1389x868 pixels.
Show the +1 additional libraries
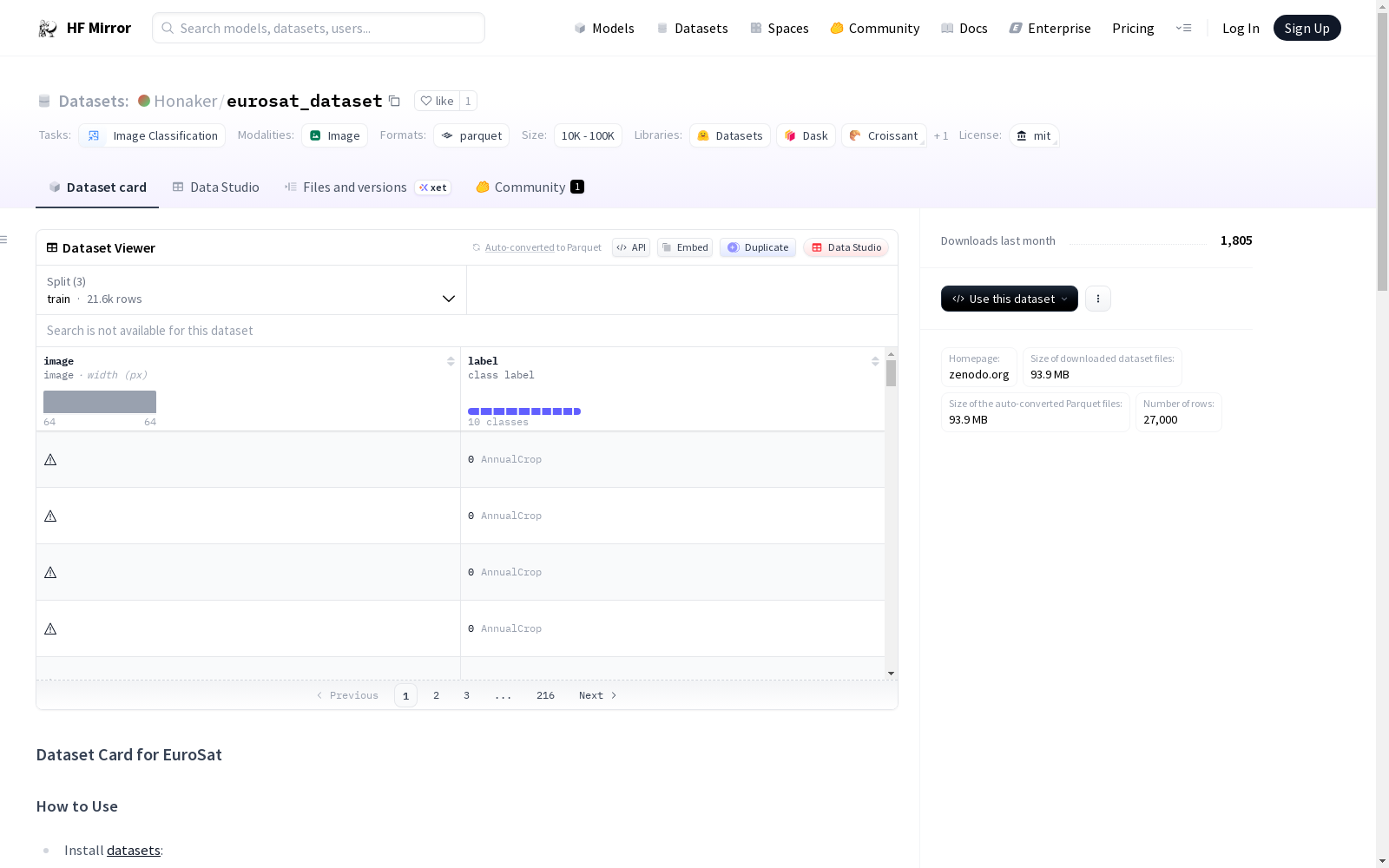tap(941, 135)
